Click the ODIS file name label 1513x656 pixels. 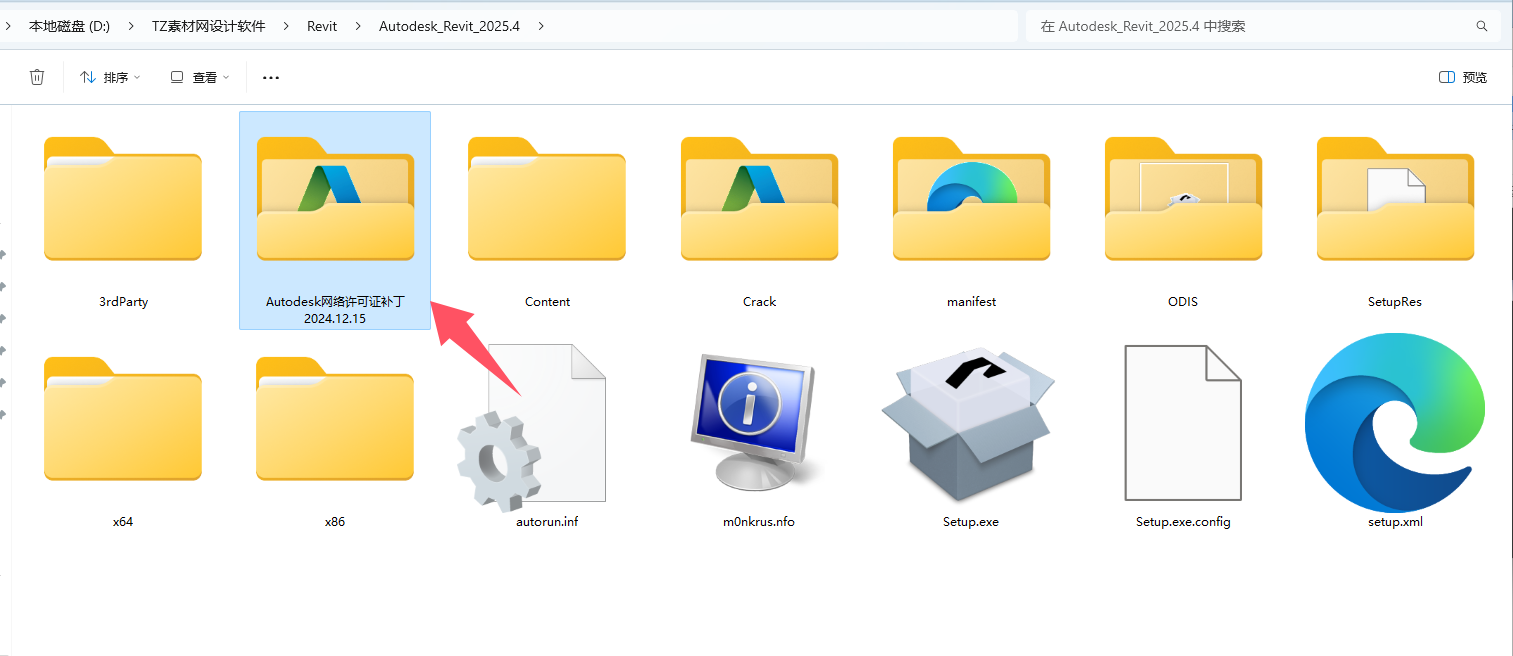click(1183, 301)
